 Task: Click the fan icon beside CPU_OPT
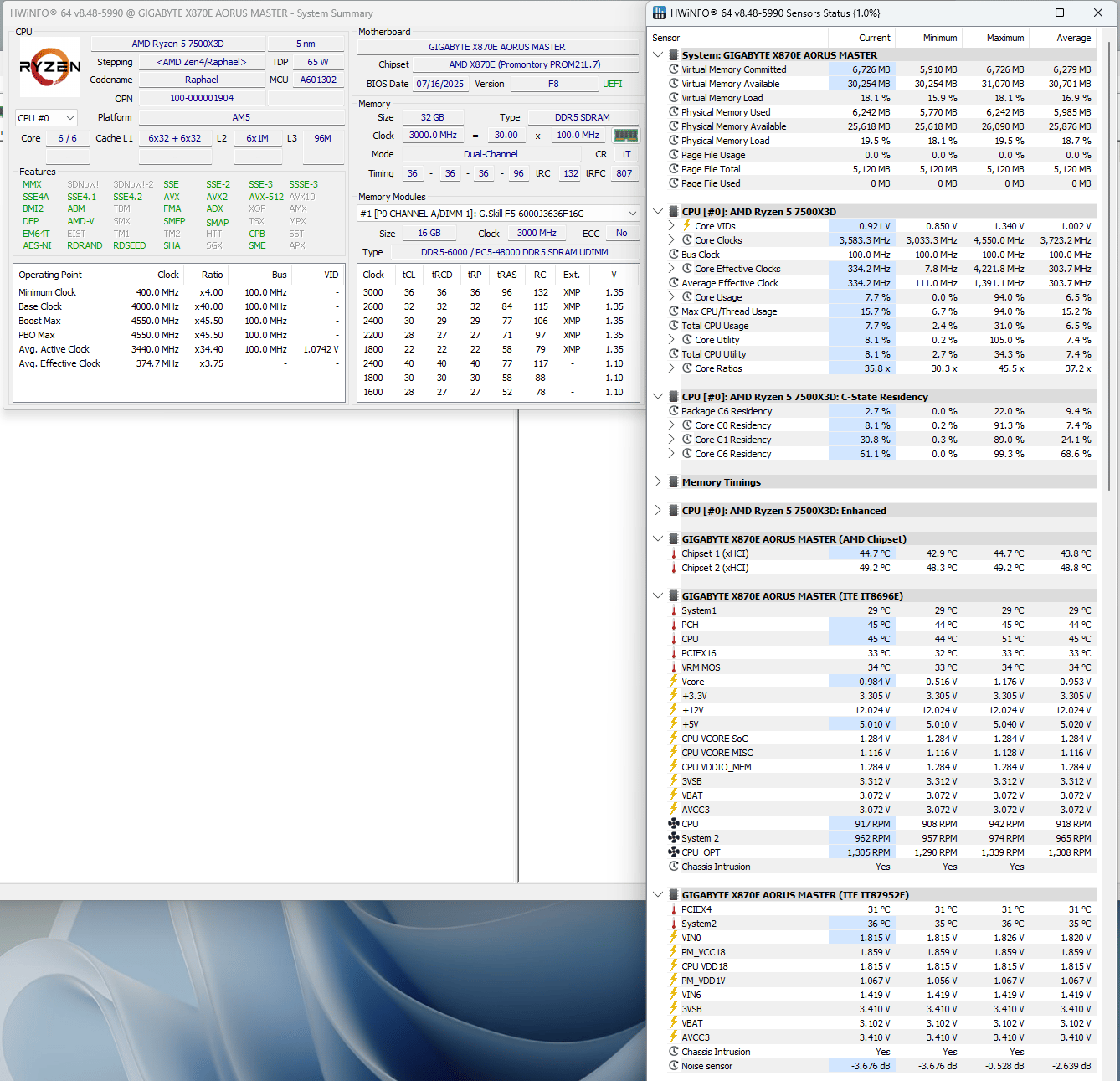coord(674,852)
